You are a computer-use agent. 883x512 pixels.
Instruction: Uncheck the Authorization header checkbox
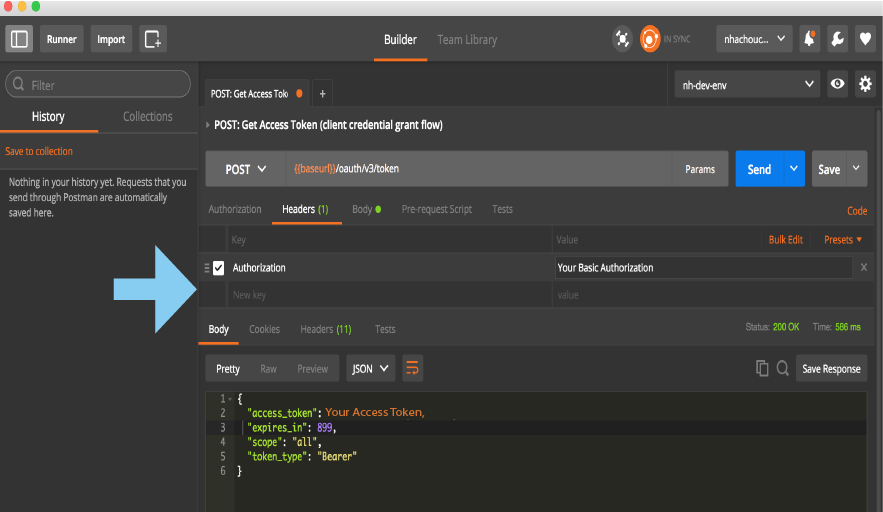click(219, 268)
